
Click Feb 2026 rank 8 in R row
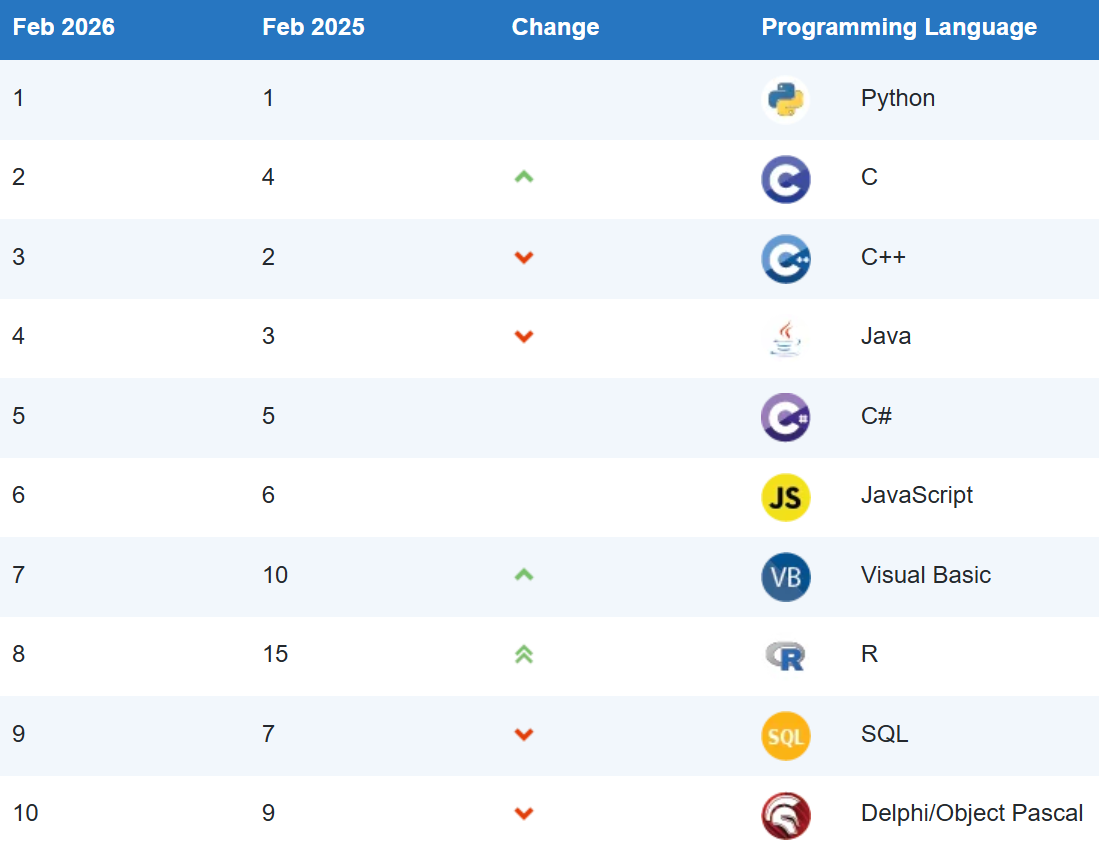pyautogui.click(x=18, y=653)
